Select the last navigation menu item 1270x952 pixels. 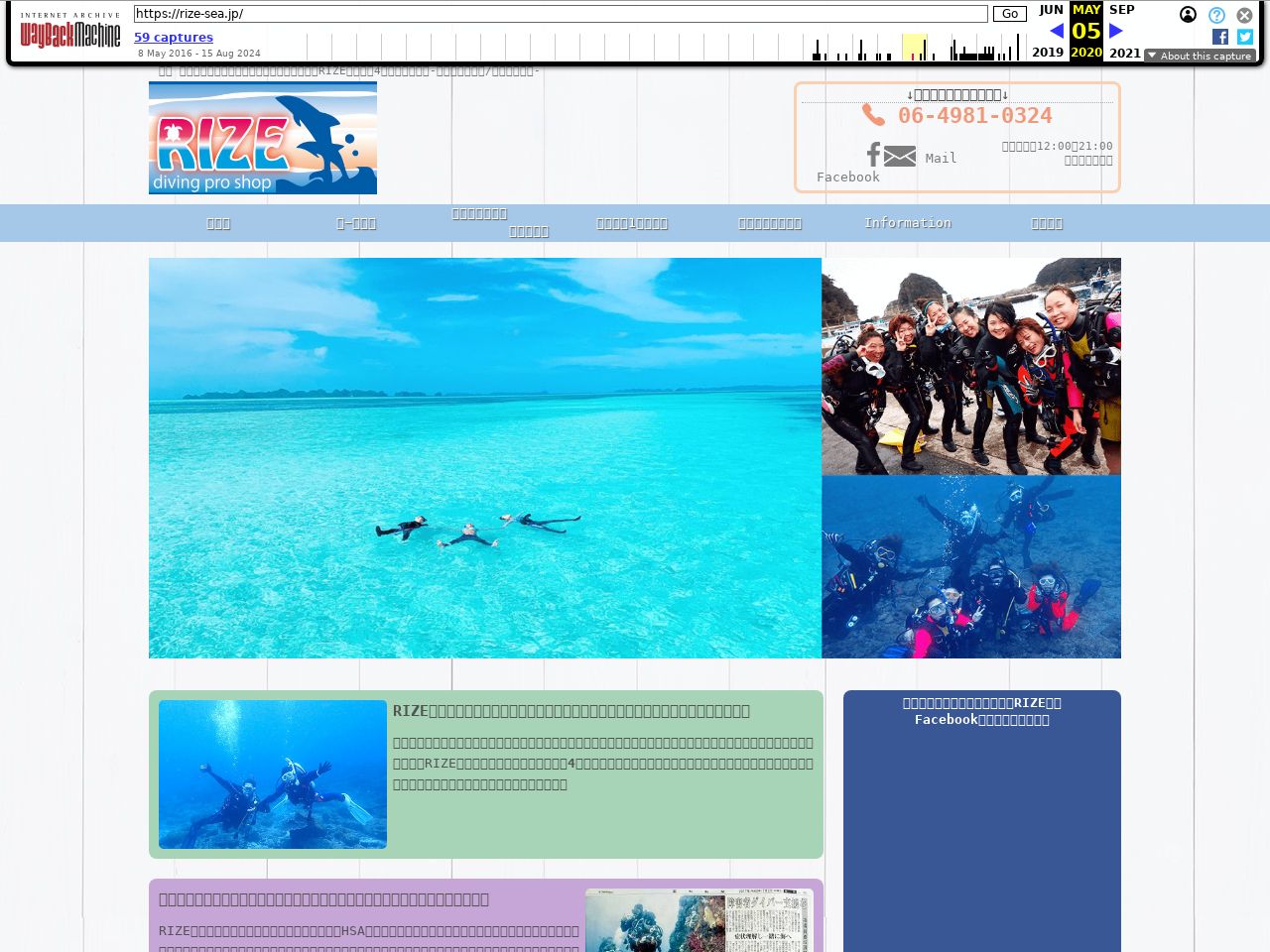point(1047,223)
